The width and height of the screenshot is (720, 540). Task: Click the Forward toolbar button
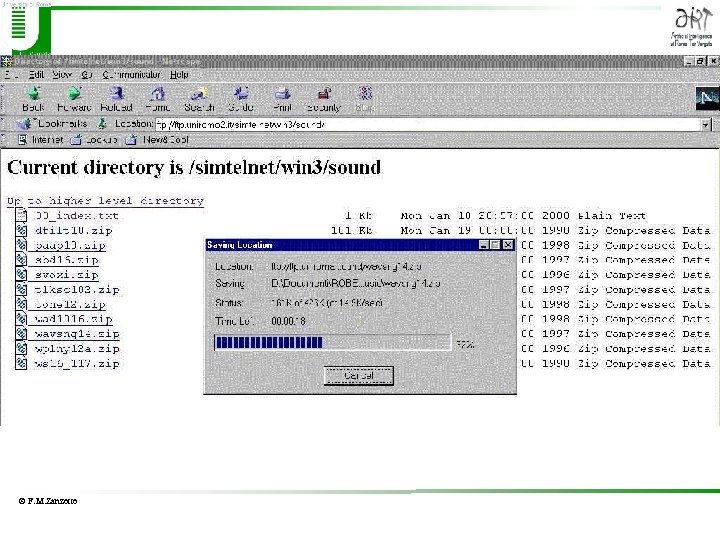click(x=74, y=99)
